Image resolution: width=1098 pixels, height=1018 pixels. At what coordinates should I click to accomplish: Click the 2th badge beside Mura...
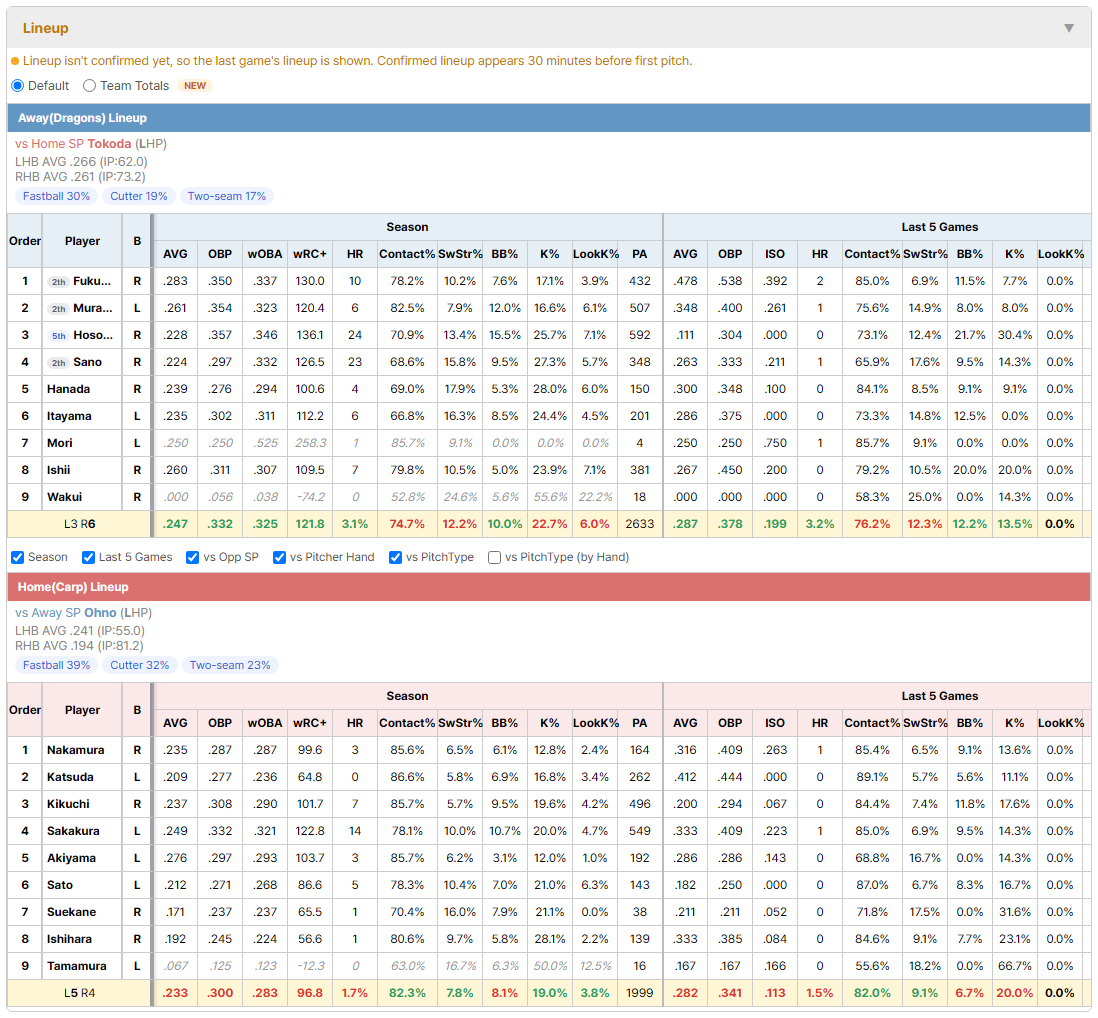[x=59, y=309]
